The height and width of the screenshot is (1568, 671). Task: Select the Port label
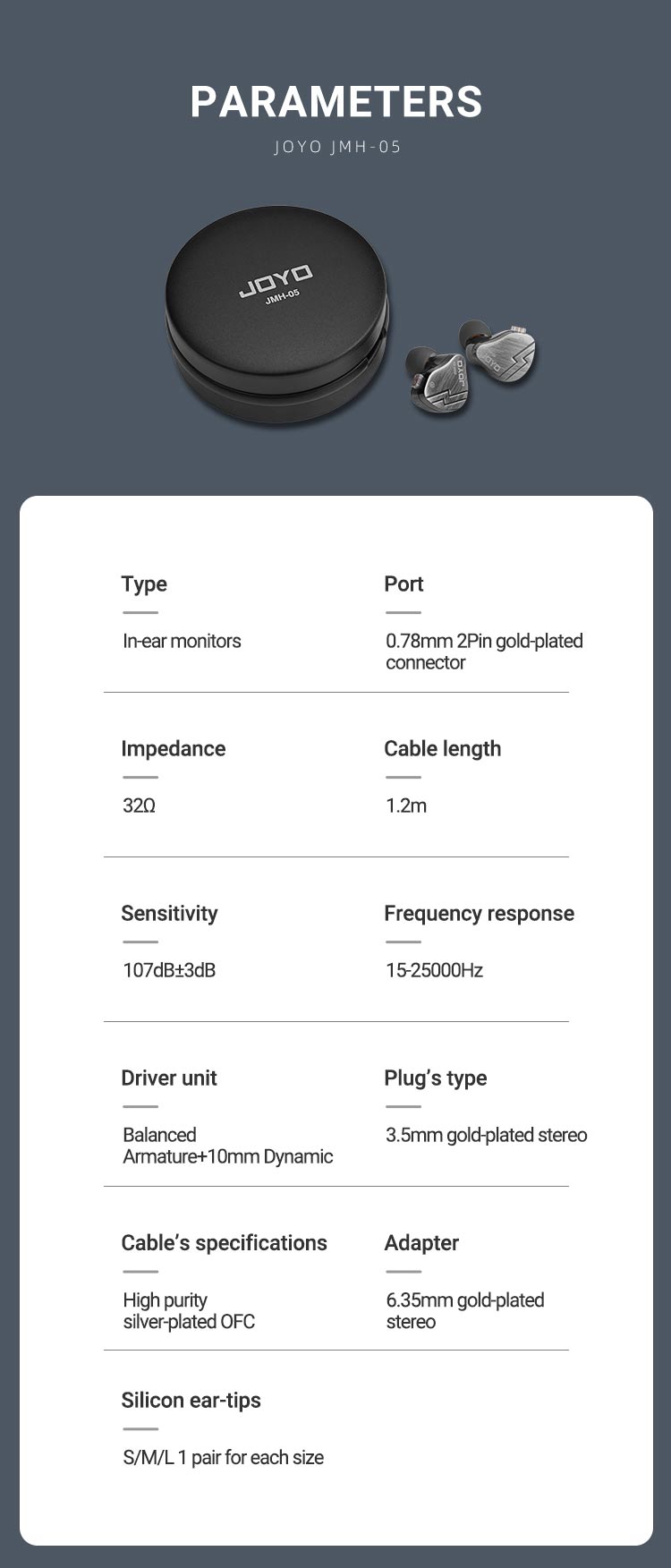tap(403, 584)
